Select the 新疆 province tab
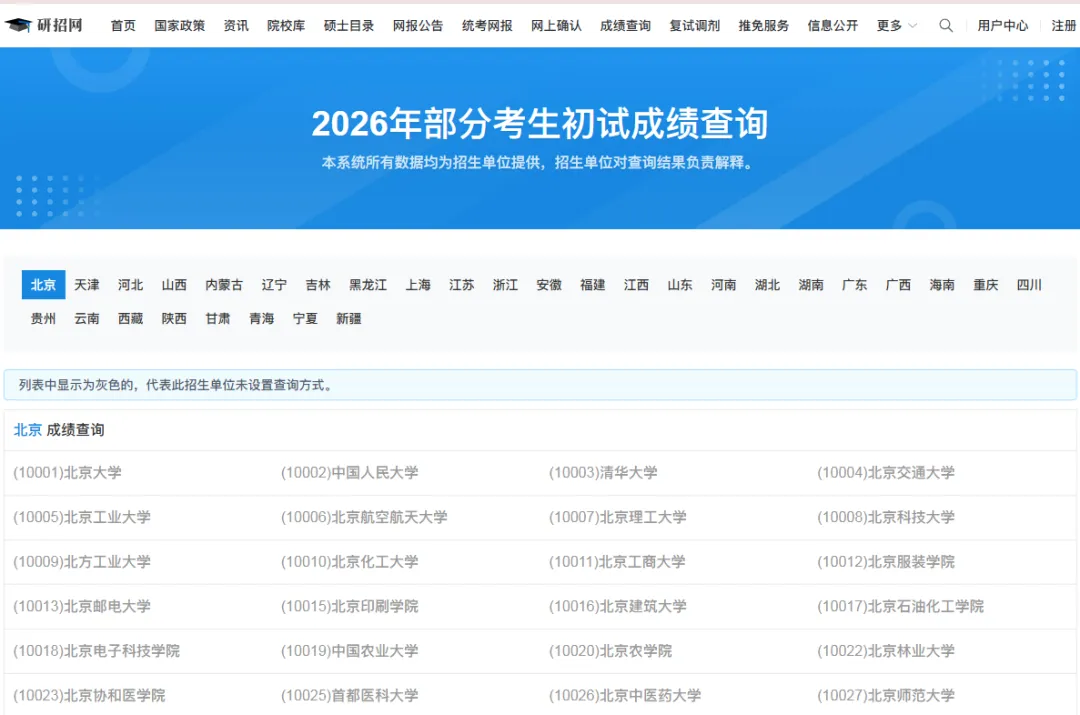1080x715 pixels. pyautogui.click(x=349, y=318)
